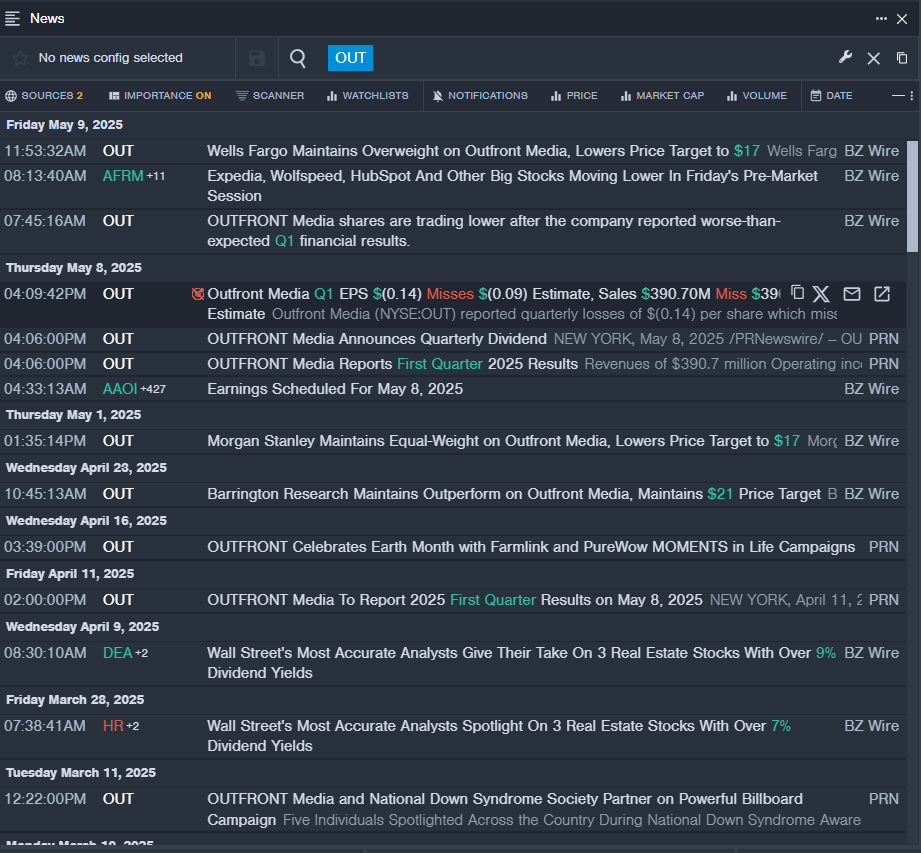
Task: Click the AFRM ticker link
Action: 123,176
